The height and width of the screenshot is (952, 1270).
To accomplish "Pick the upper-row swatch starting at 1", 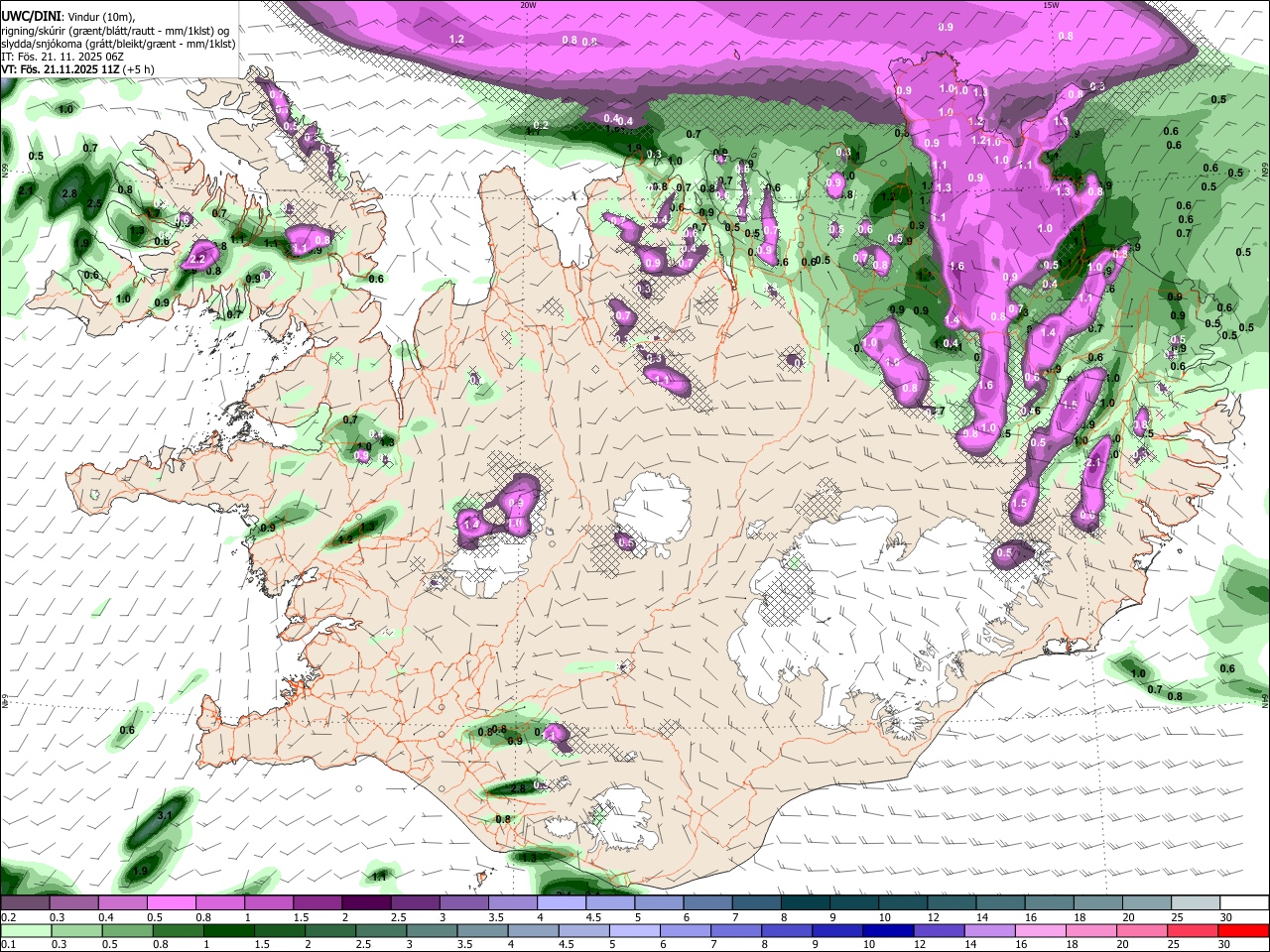I will (269, 902).
